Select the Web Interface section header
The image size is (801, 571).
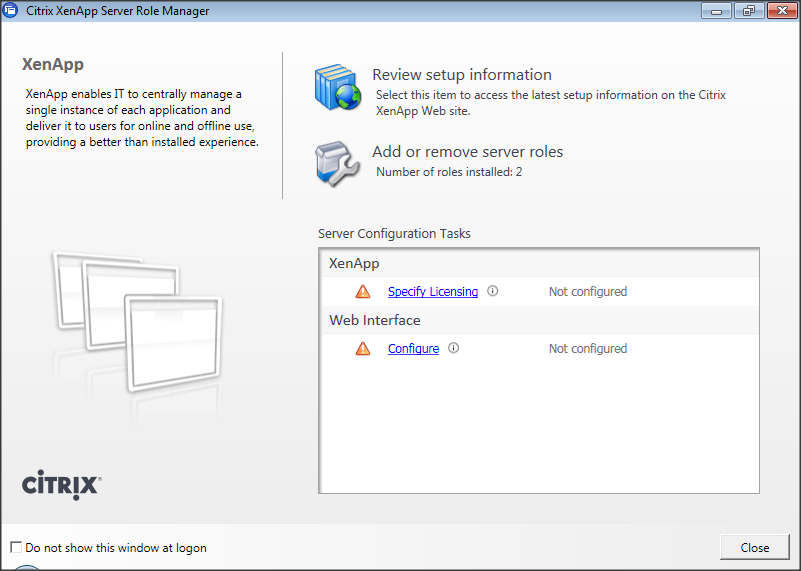[374, 321]
